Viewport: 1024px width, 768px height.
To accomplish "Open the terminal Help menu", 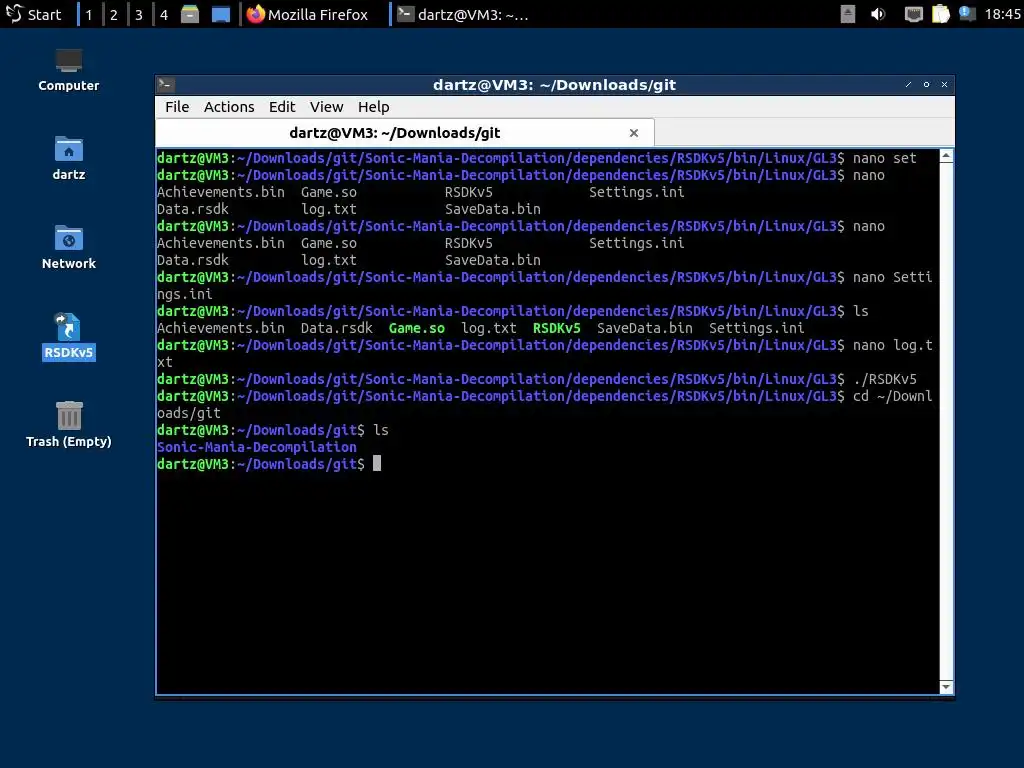I will tap(374, 106).
